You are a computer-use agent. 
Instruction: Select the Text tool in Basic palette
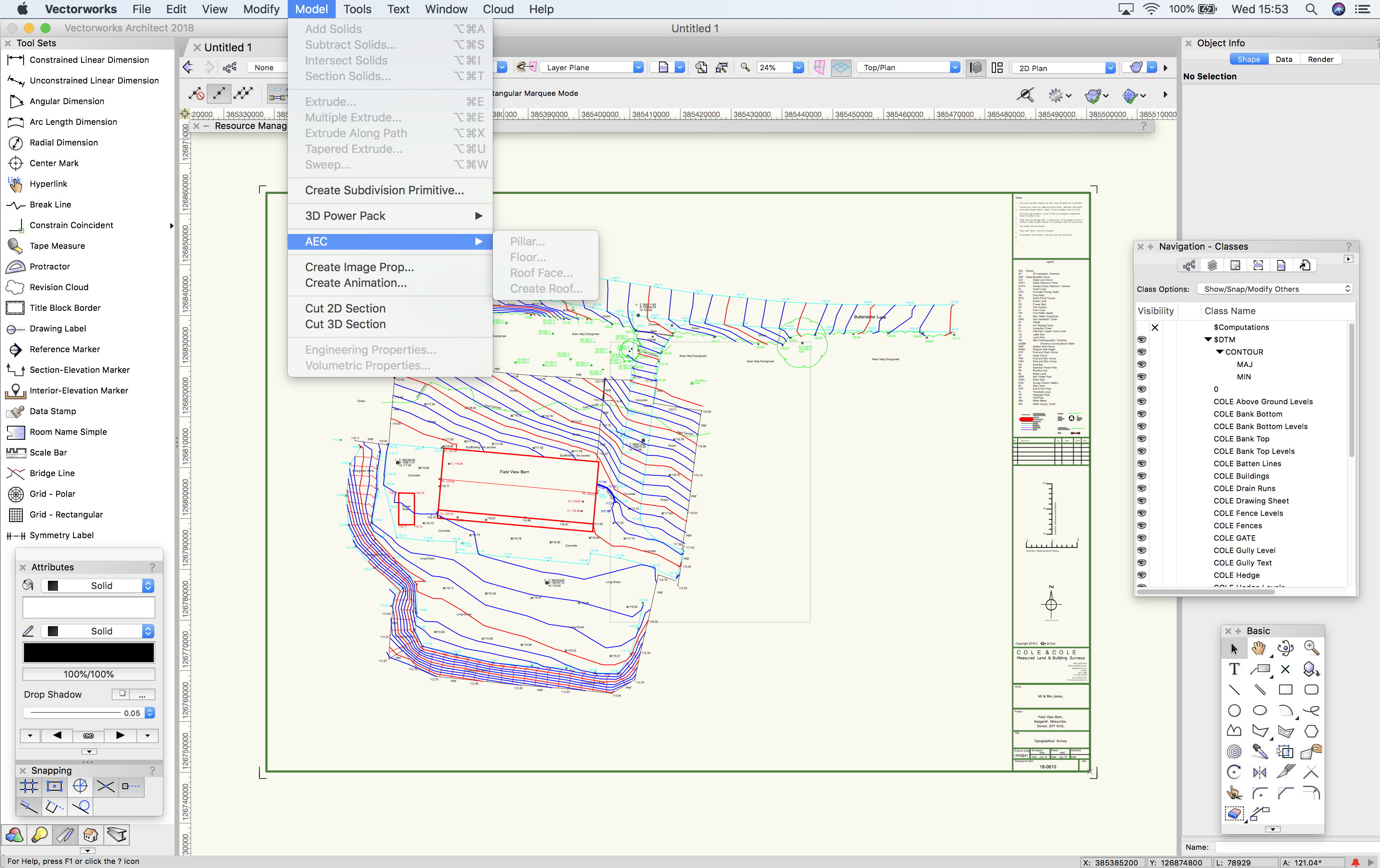click(x=1234, y=669)
